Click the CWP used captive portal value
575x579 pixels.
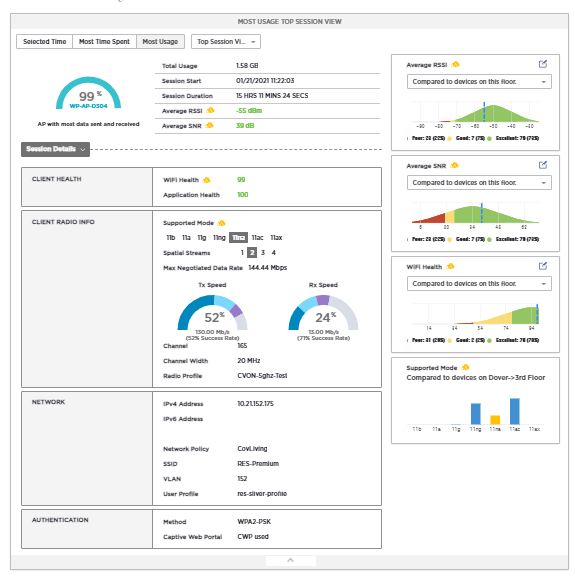pyautogui.click(x=253, y=537)
